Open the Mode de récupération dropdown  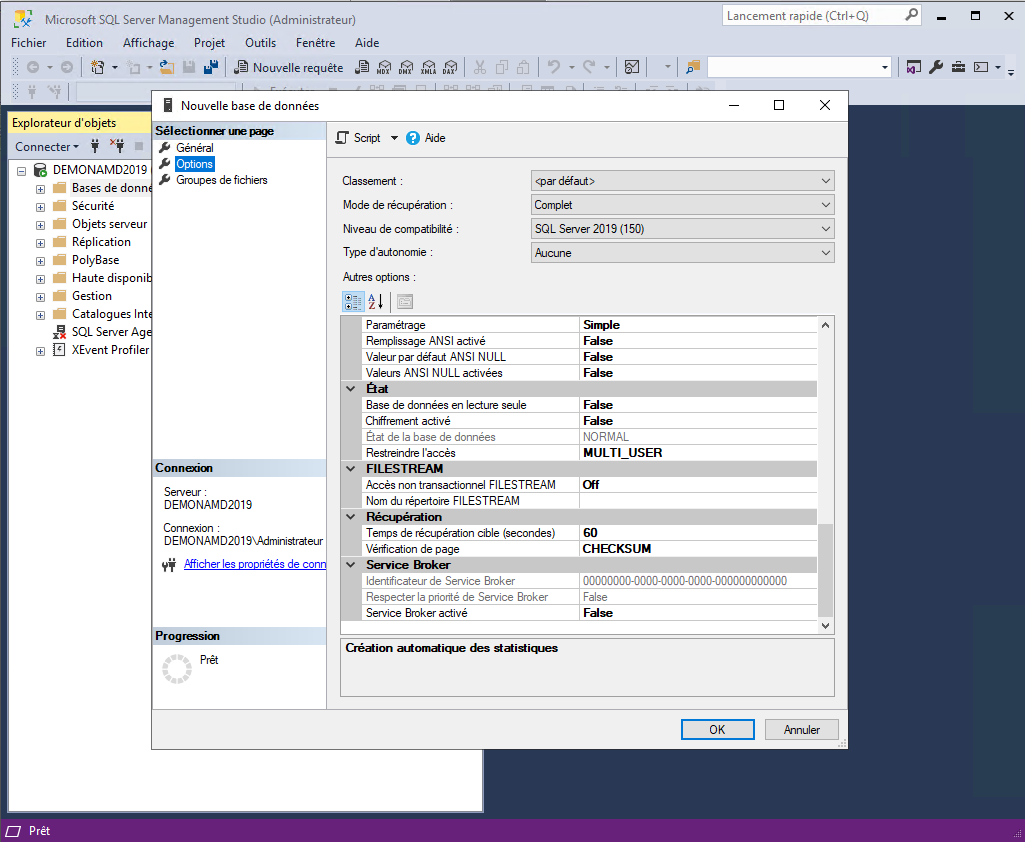(x=683, y=205)
